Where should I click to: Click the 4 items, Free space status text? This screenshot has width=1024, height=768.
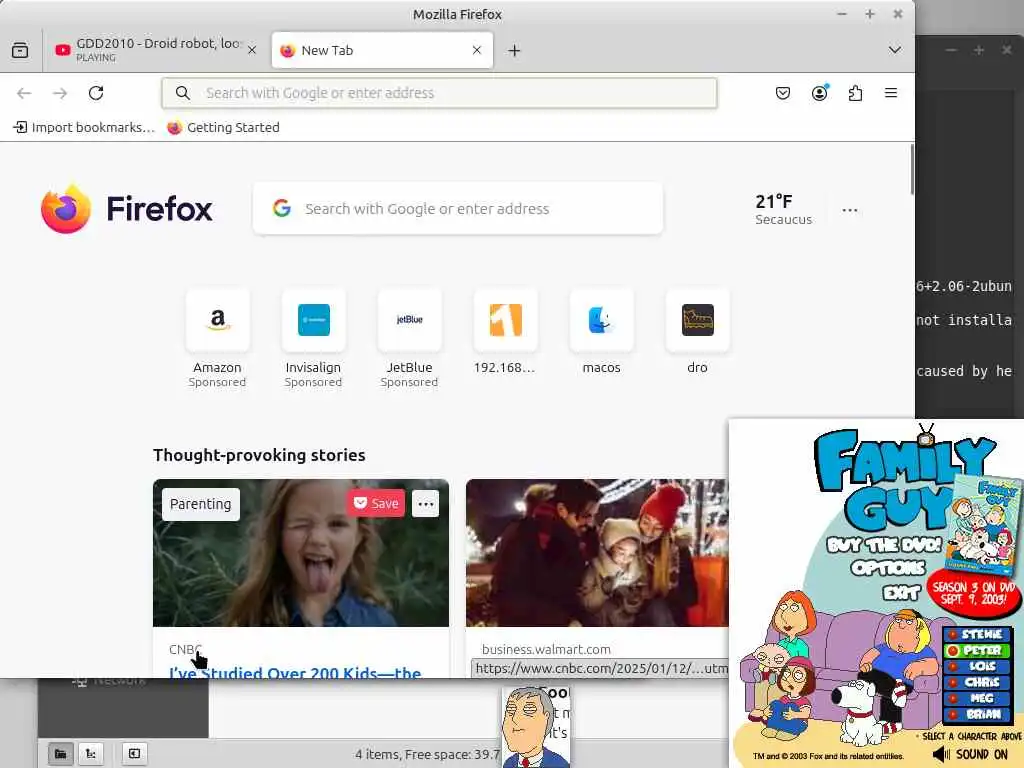427,754
